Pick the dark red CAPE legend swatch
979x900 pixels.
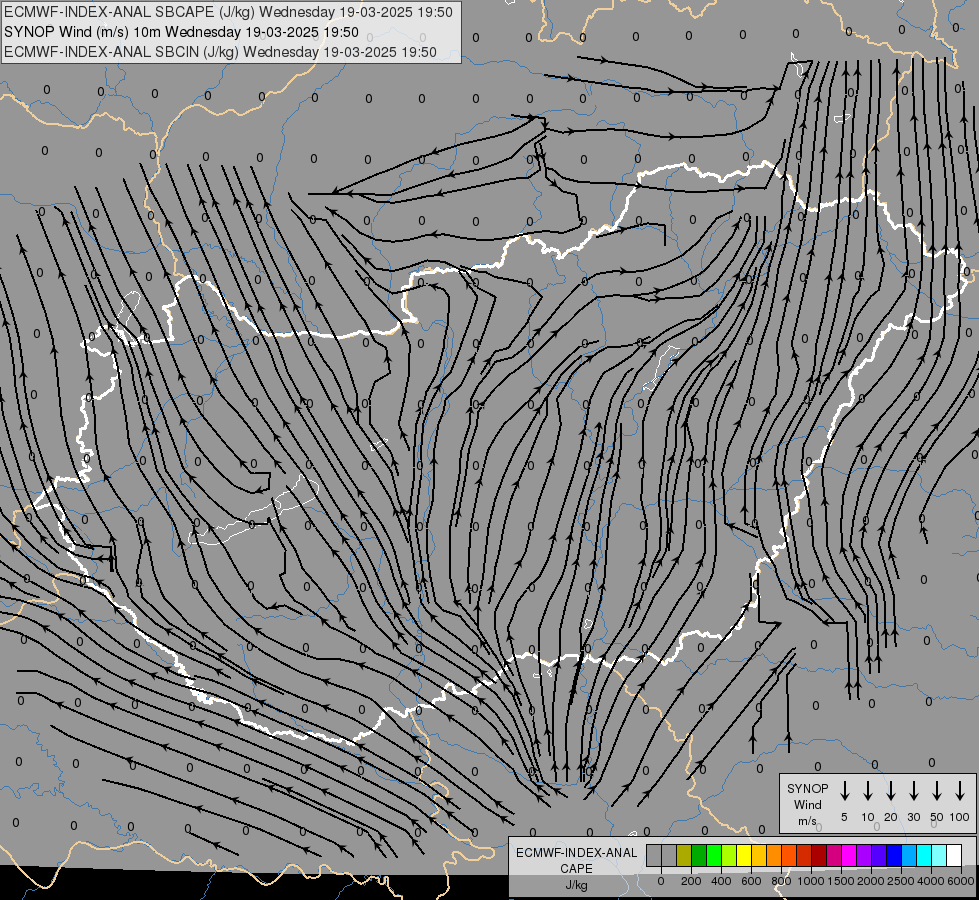tap(820, 855)
